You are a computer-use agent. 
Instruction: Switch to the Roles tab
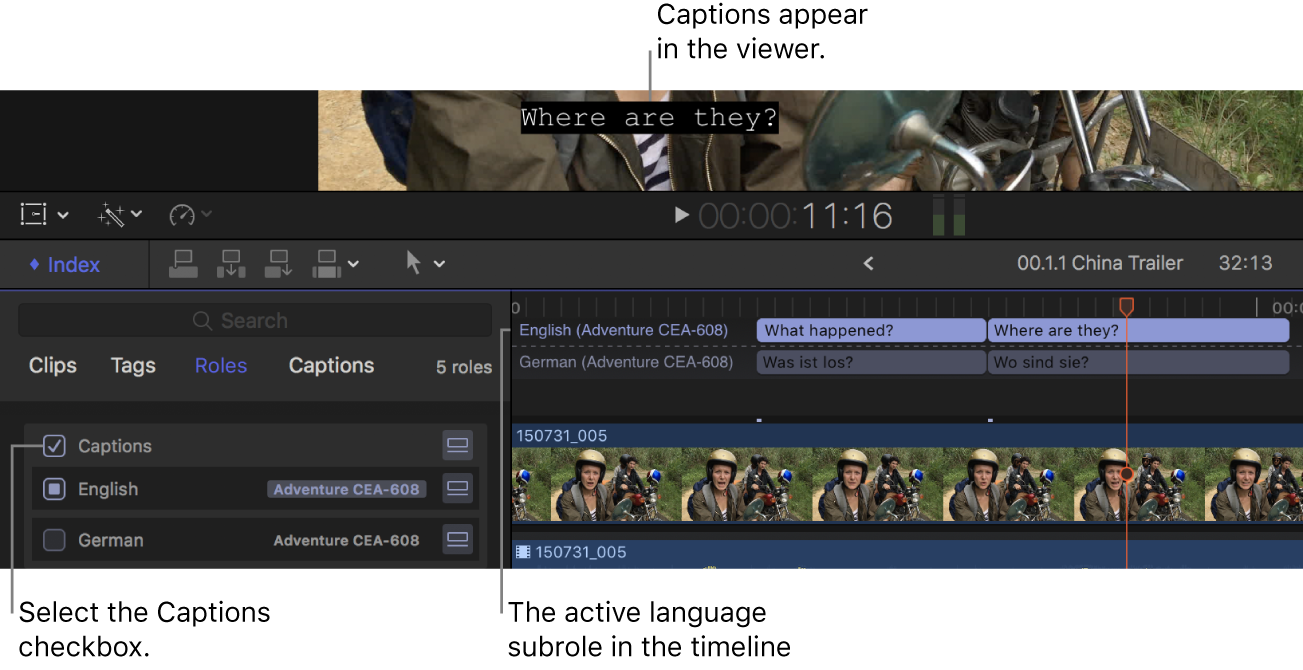pyautogui.click(x=220, y=366)
